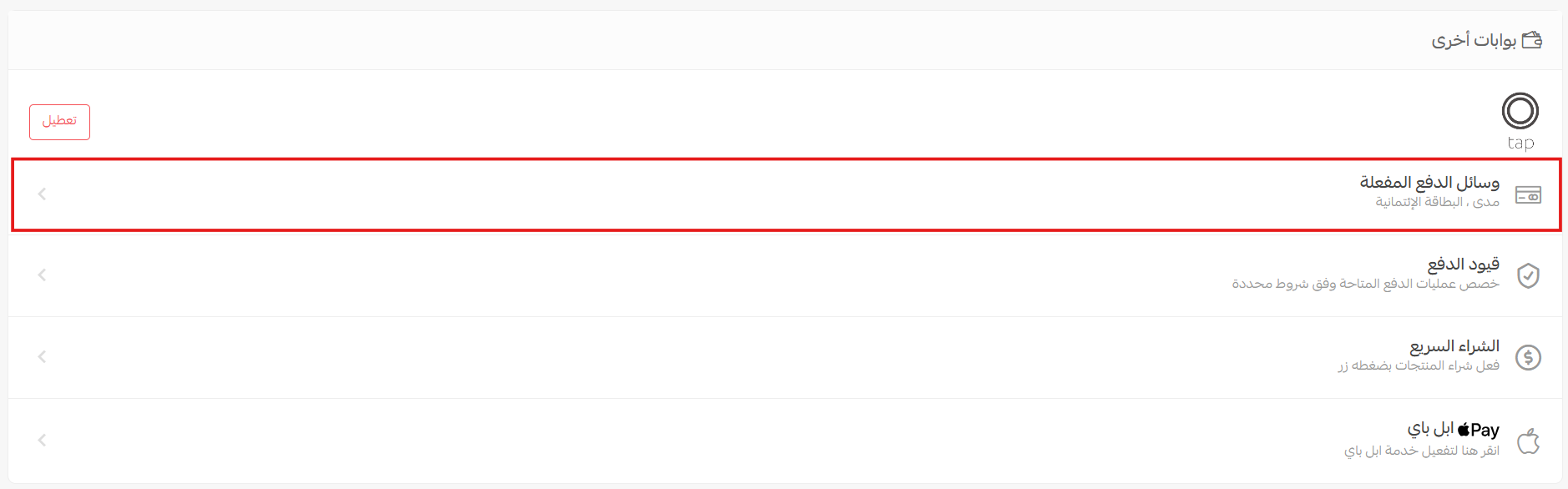Image resolution: width=1568 pixels, height=489 pixels.
Task: Open وسائل الدفع المفعلة settings
Action: (x=1429, y=182)
